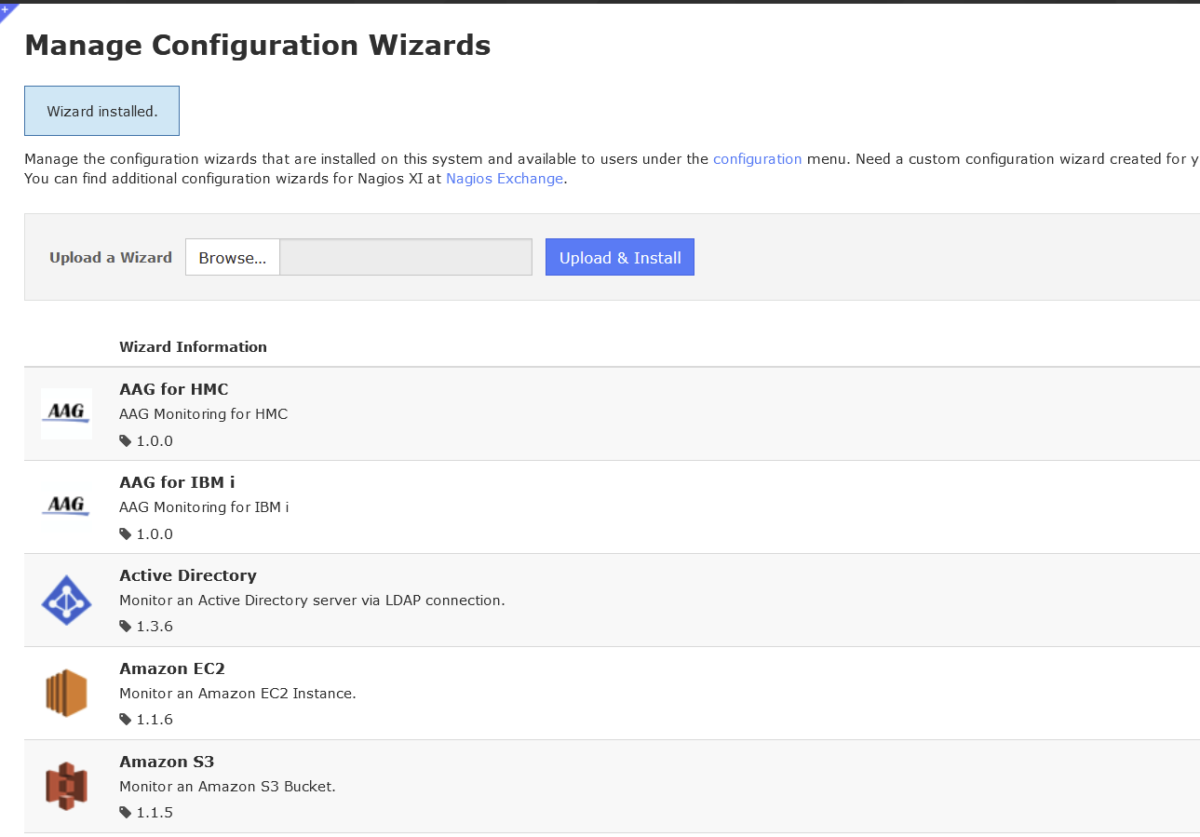Click the Upload & Install button
The image size is (1200, 837).
coord(619,257)
